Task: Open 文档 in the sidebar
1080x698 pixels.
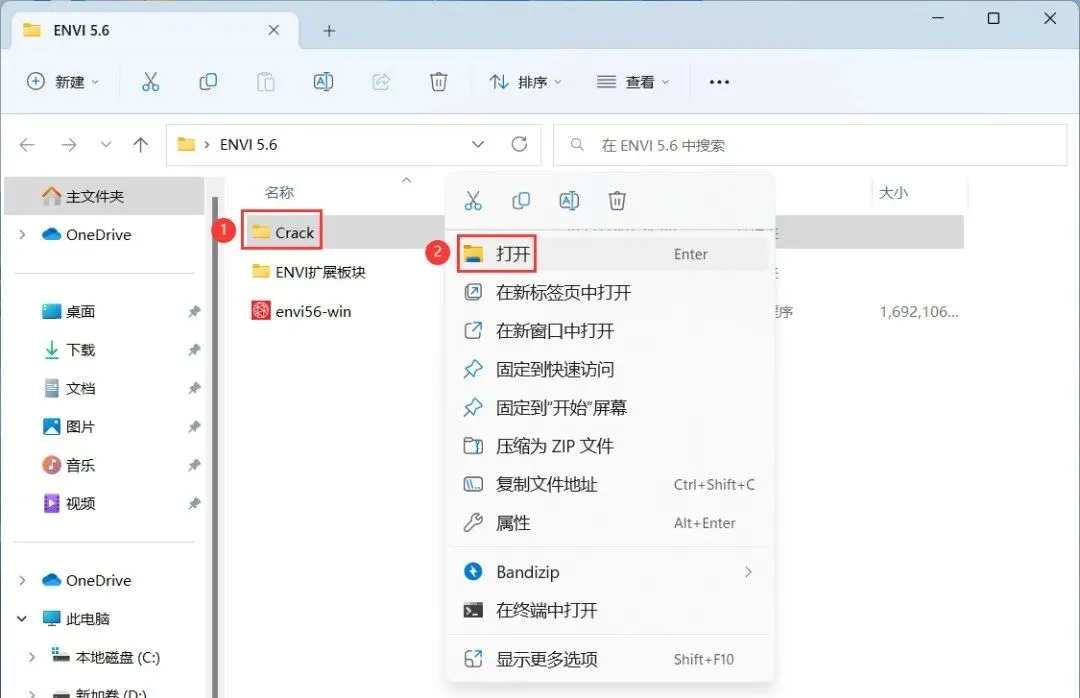Action: (x=68, y=389)
